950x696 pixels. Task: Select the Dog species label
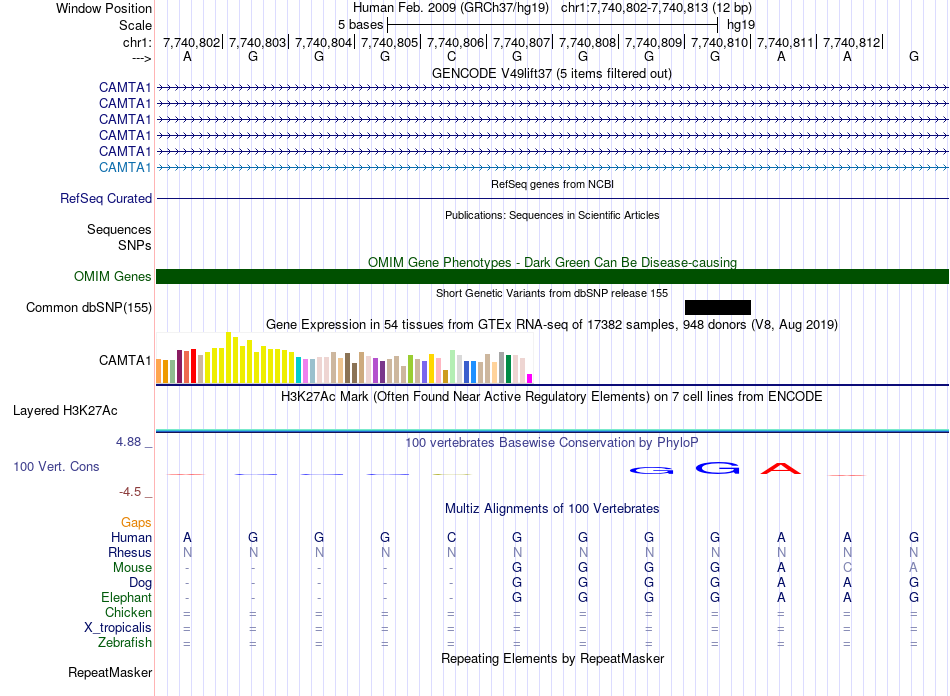140,583
